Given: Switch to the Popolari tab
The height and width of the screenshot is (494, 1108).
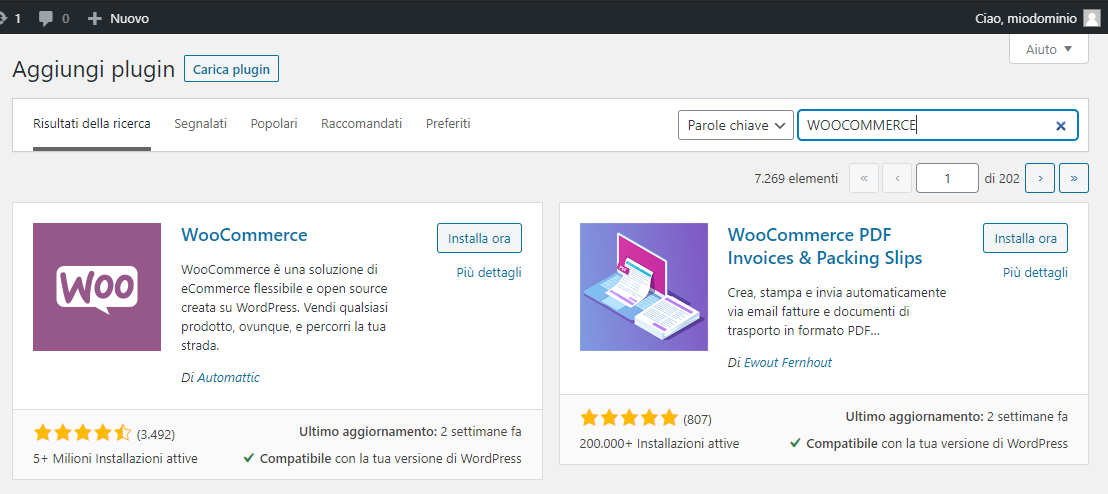Looking at the screenshot, I should point(274,124).
